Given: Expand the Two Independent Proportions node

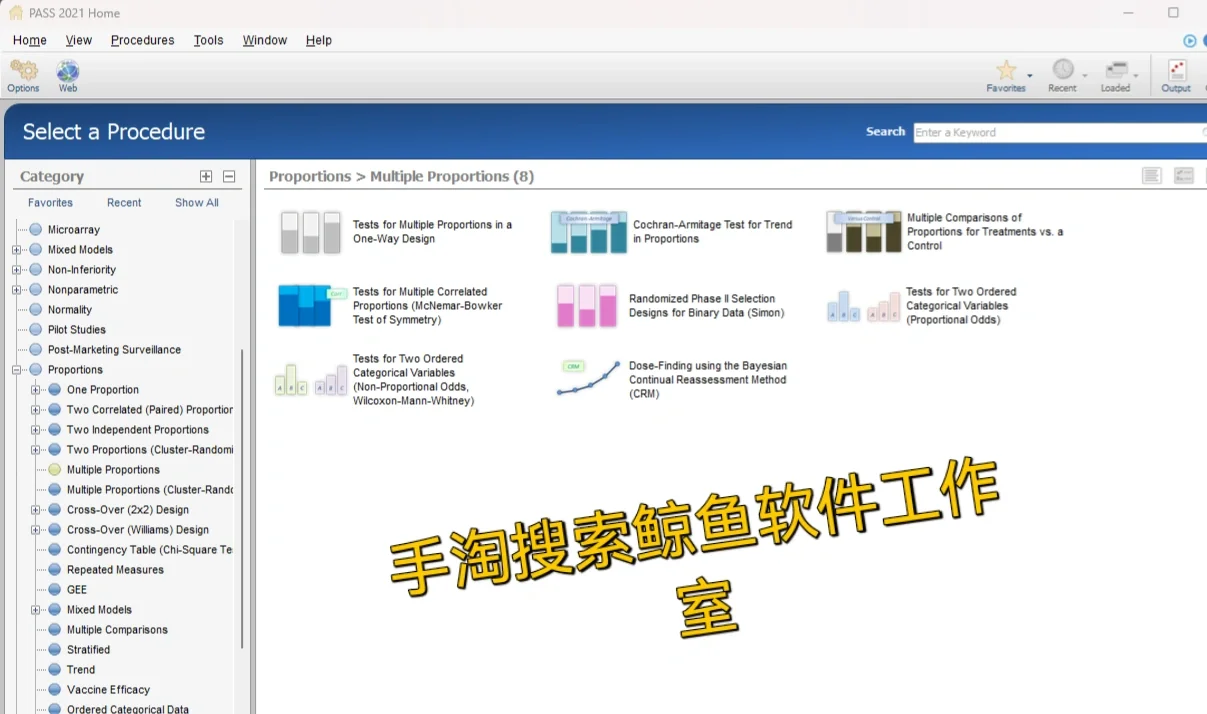Looking at the screenshot, I should [x=36, y=430].
